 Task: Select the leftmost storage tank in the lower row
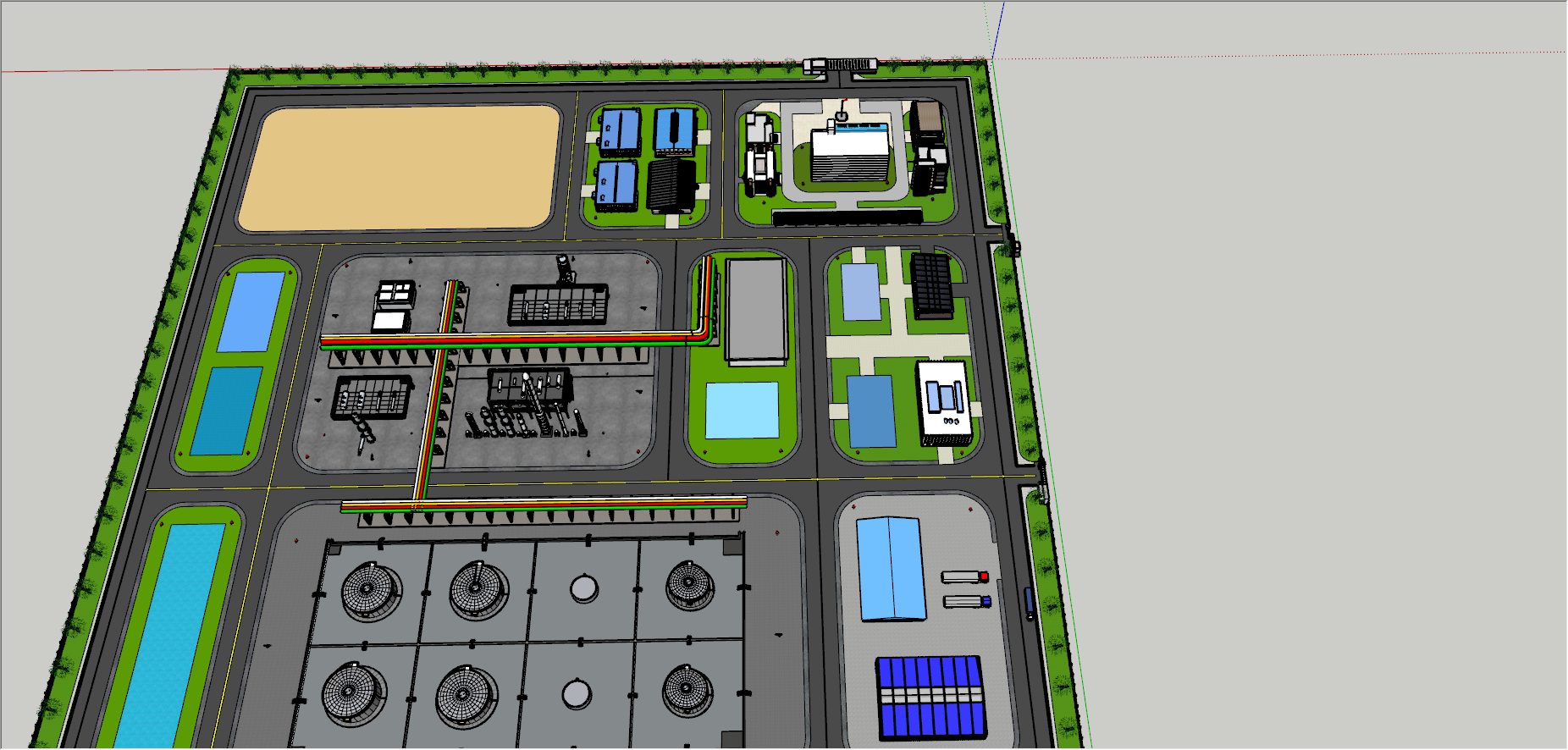click(x=354, y=694)
